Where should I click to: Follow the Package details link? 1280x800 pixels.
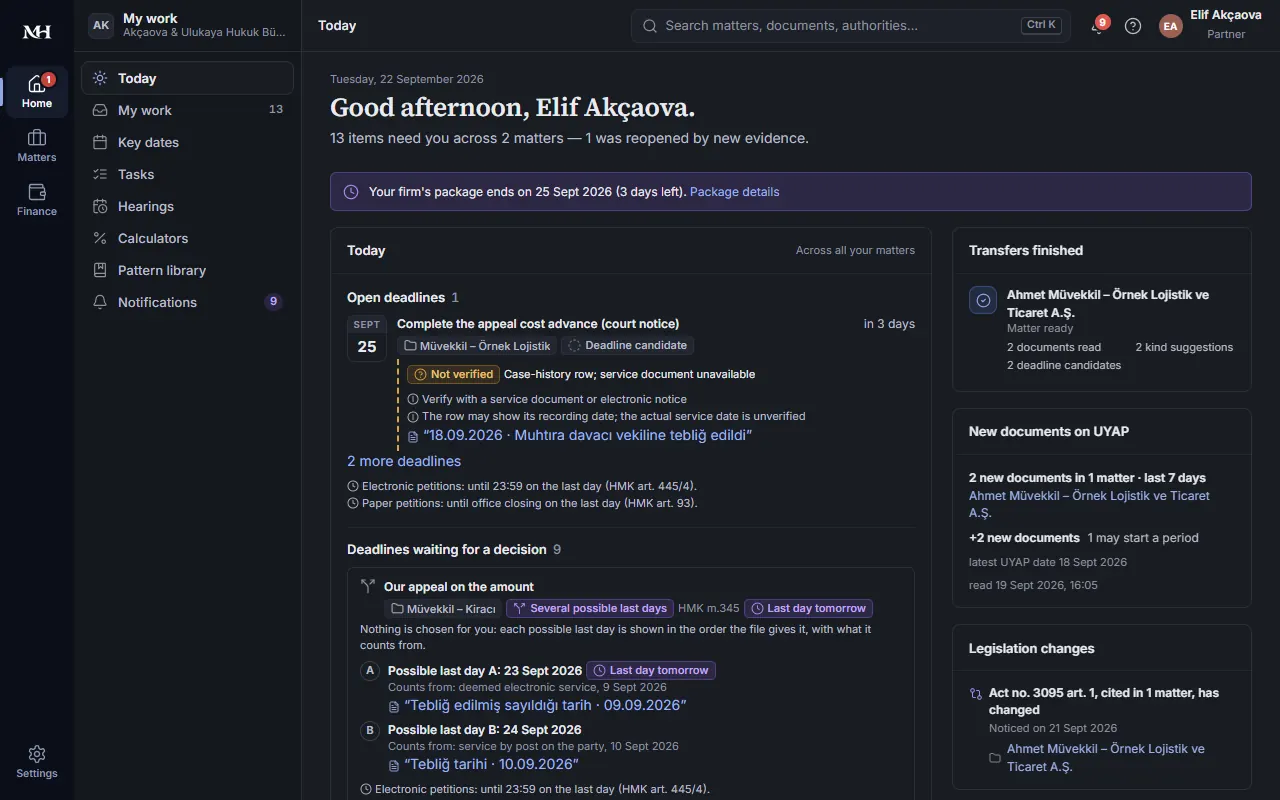pos(734,192)
